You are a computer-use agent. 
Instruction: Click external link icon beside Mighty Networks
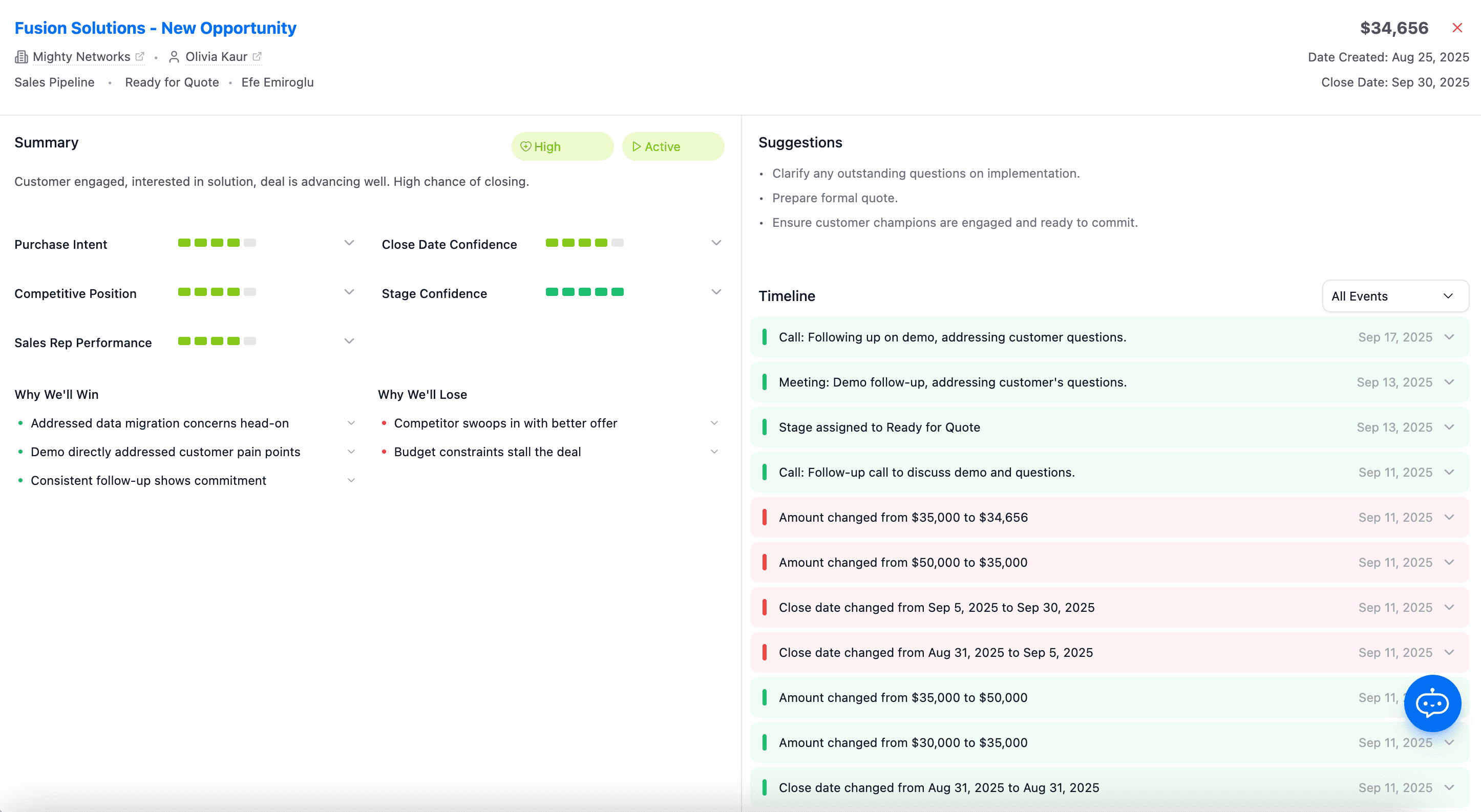(140, 56)
